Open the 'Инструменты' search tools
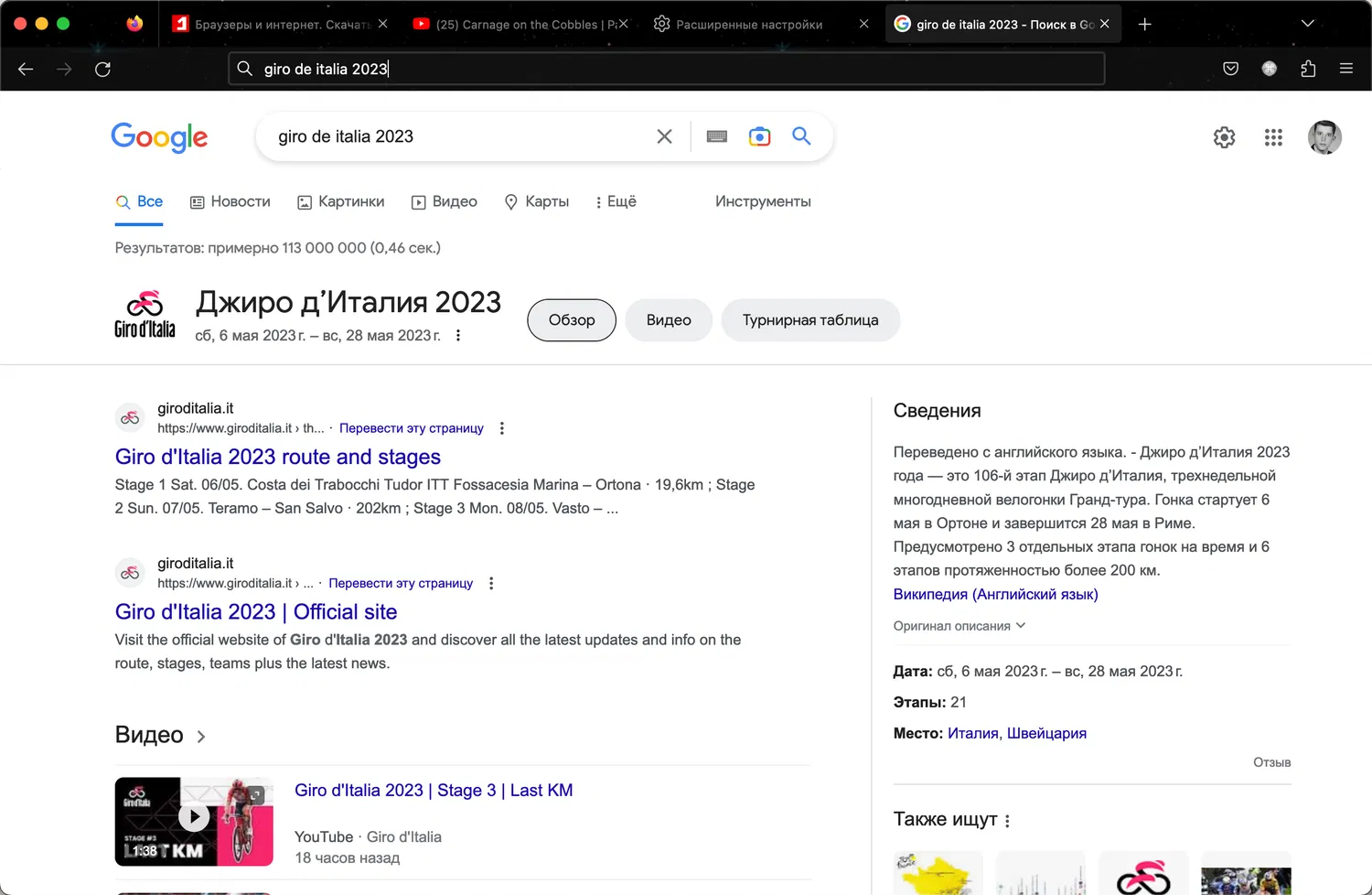 pos(763,202)
